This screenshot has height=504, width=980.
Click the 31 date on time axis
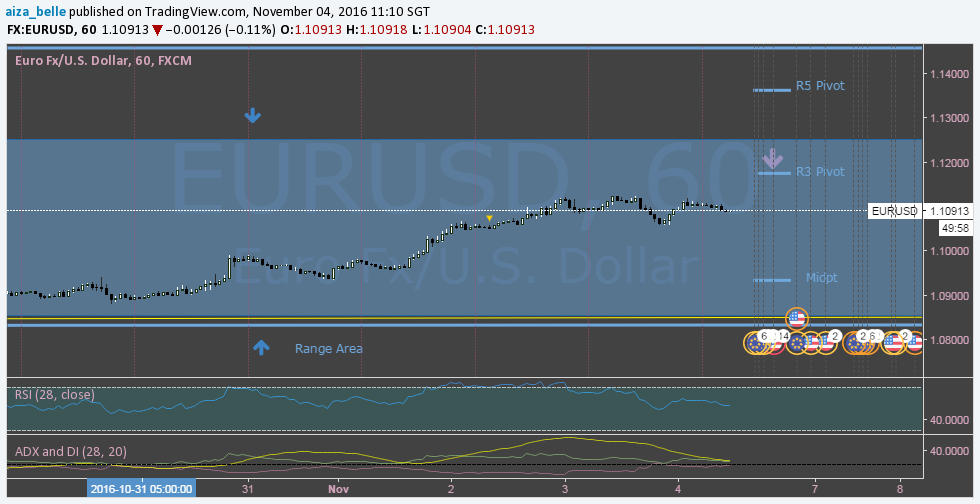coord(248,488)
